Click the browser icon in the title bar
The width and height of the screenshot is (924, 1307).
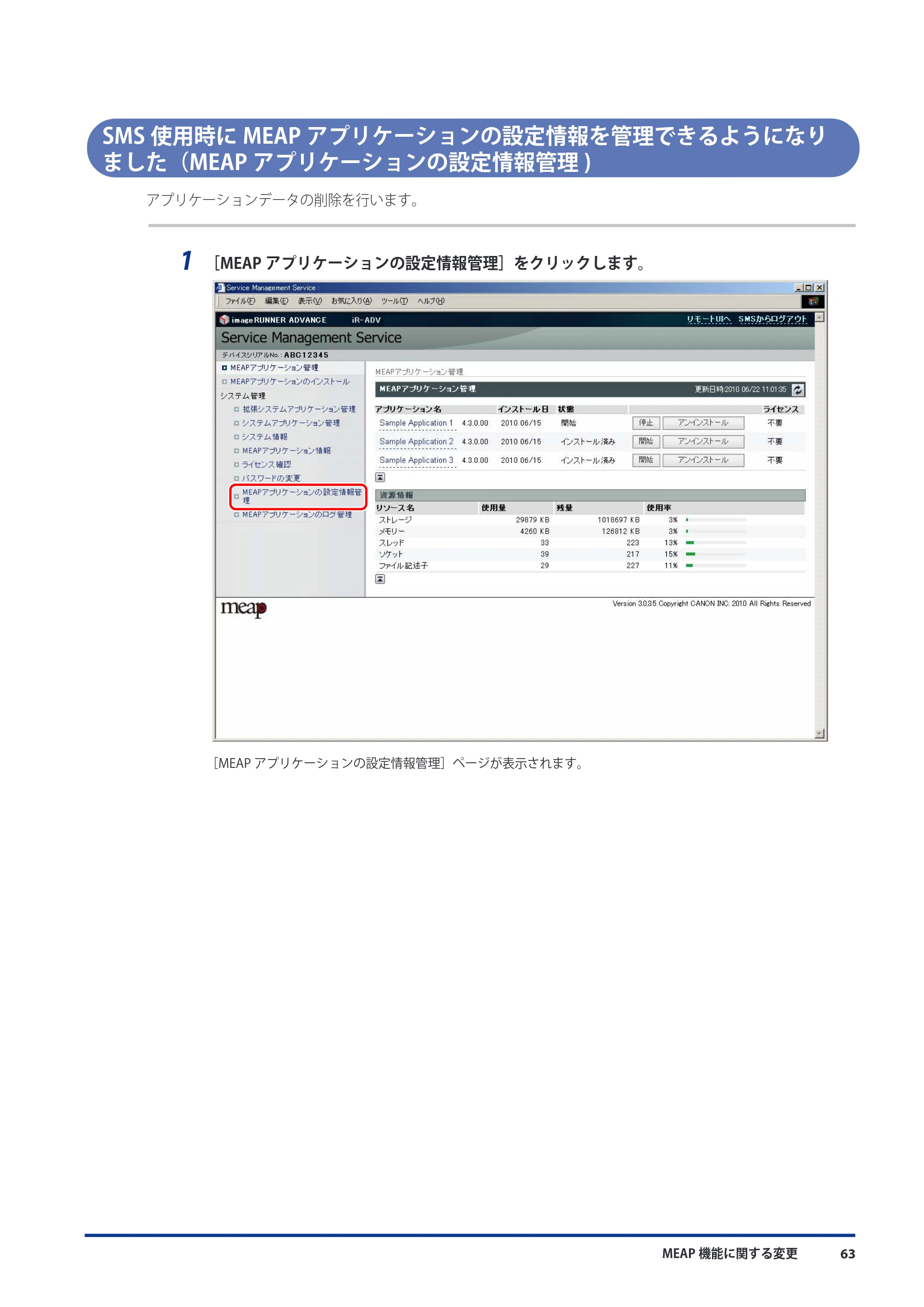tap(220, 287)
